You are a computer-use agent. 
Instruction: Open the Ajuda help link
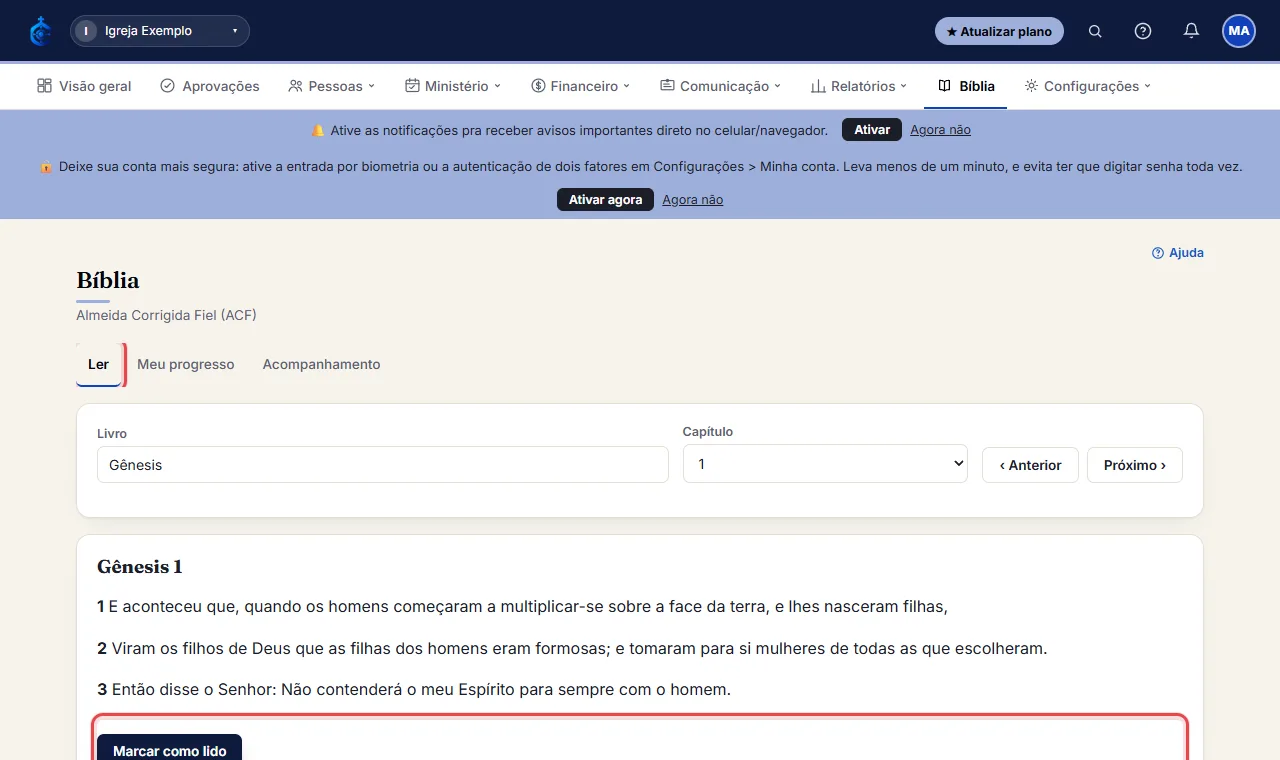1178,253
